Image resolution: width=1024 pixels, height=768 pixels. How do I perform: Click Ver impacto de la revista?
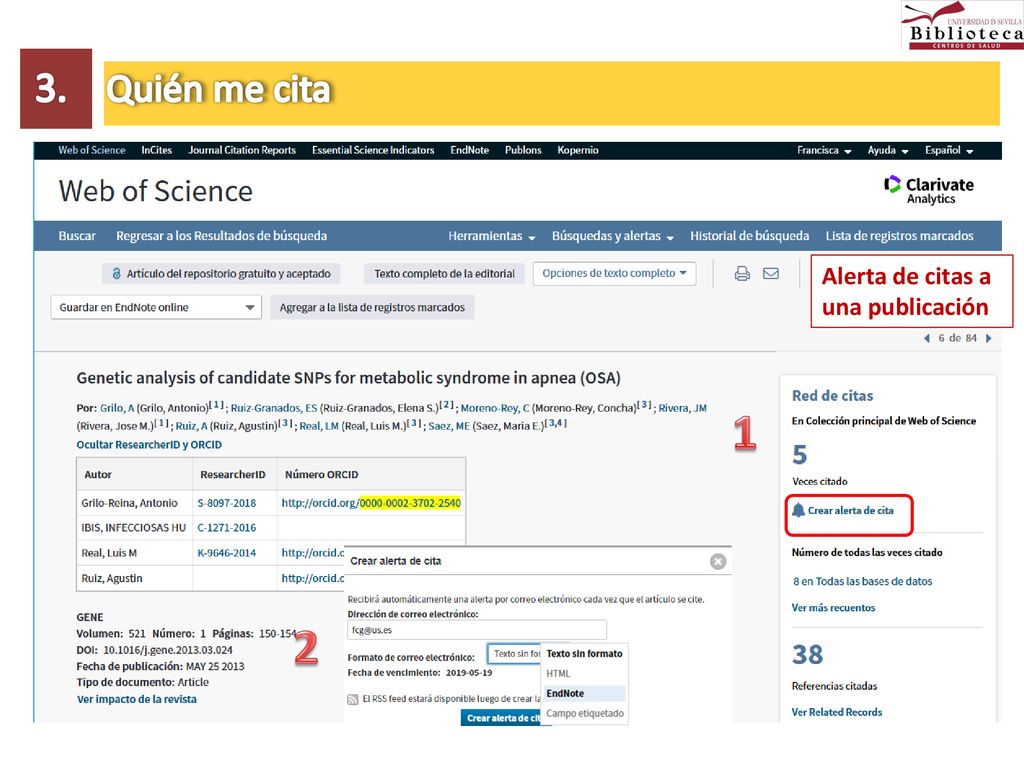click(x=136, y=699)
